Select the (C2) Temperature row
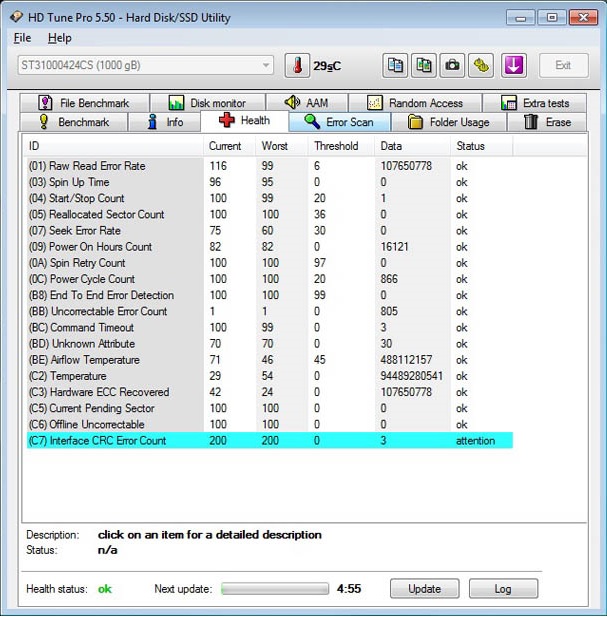The width and height of the screenshot is (607, 617). click(x=270, y=376)
